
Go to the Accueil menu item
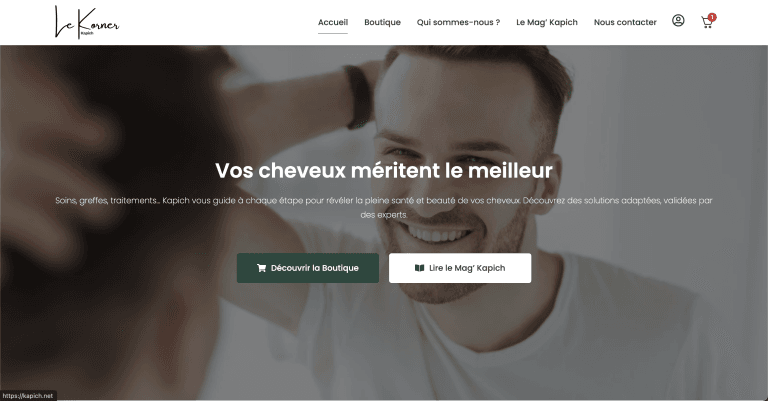pos(333,22)
